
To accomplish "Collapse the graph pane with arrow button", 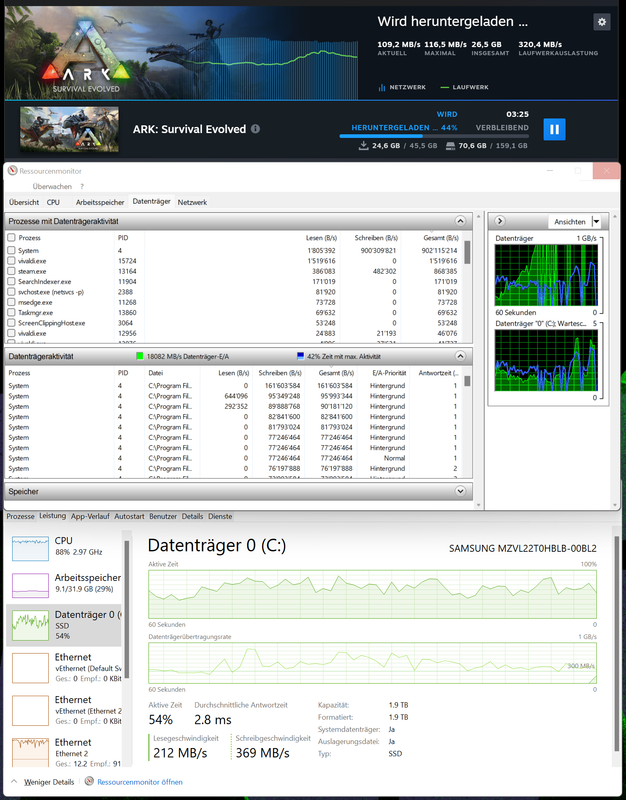I will click(500, 221).
